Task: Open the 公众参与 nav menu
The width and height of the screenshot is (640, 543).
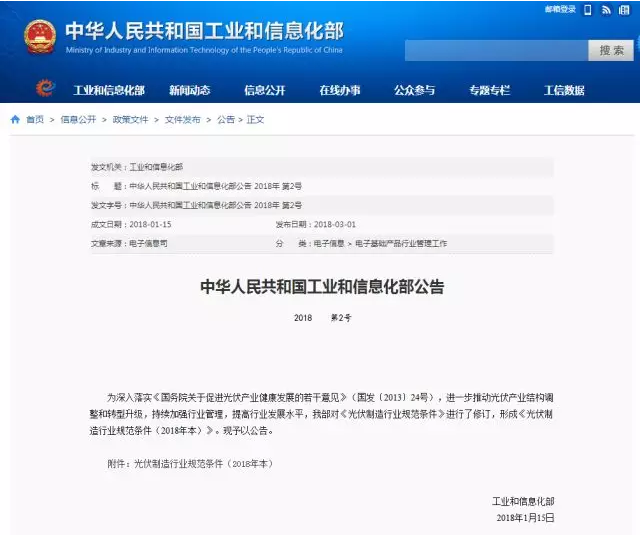Action: 414,90
